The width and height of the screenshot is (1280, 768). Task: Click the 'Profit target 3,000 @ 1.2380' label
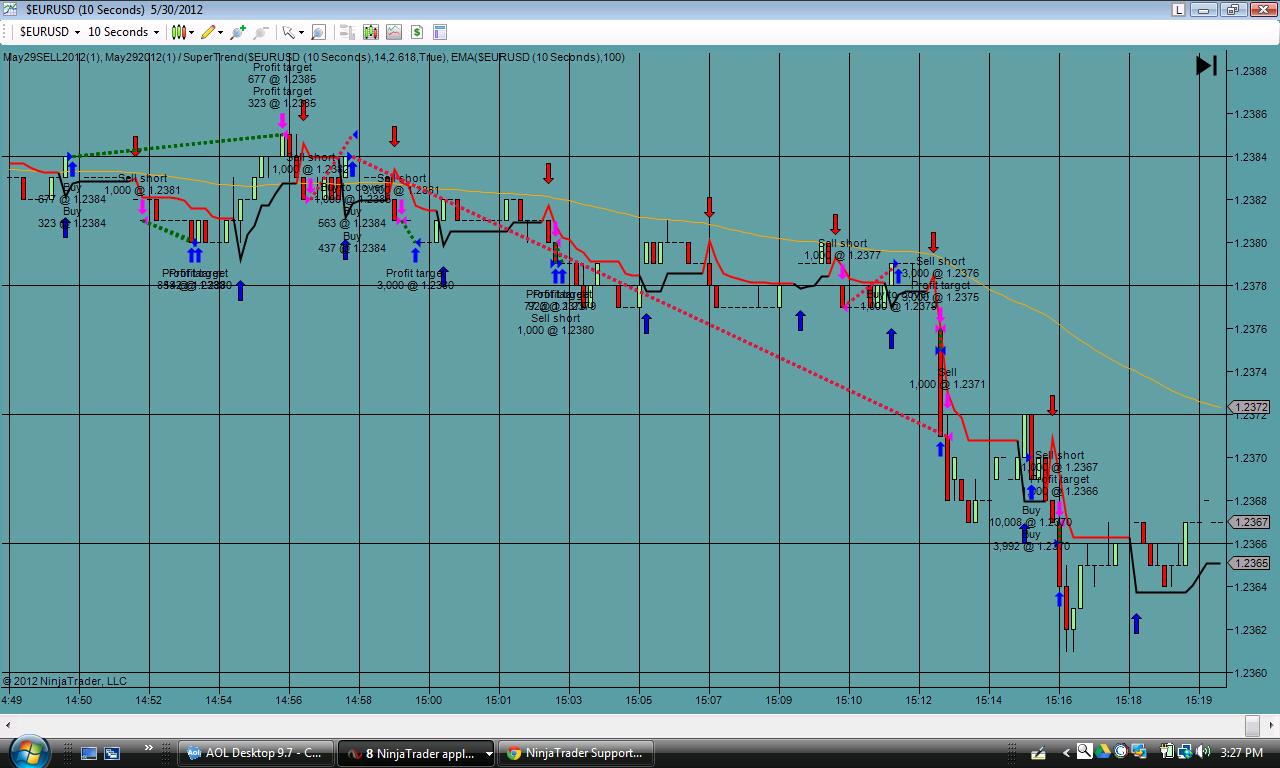click(x=415, y=279)
